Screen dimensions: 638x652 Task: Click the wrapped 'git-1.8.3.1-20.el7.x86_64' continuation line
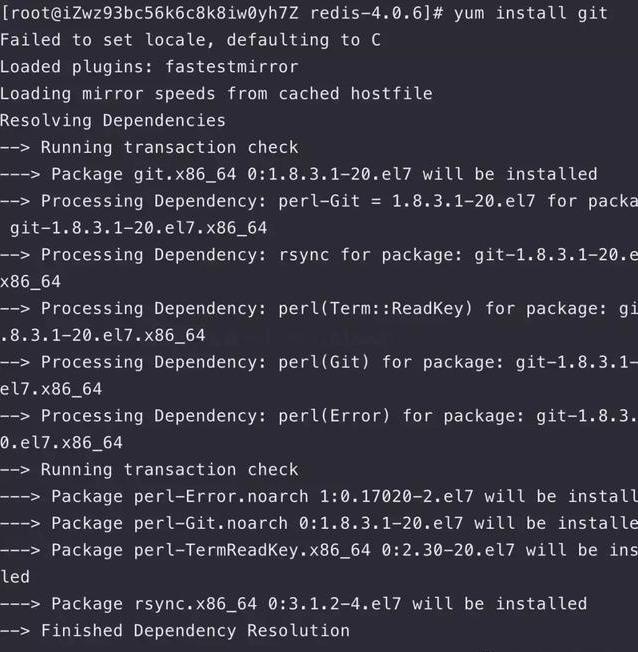(139, 228)
